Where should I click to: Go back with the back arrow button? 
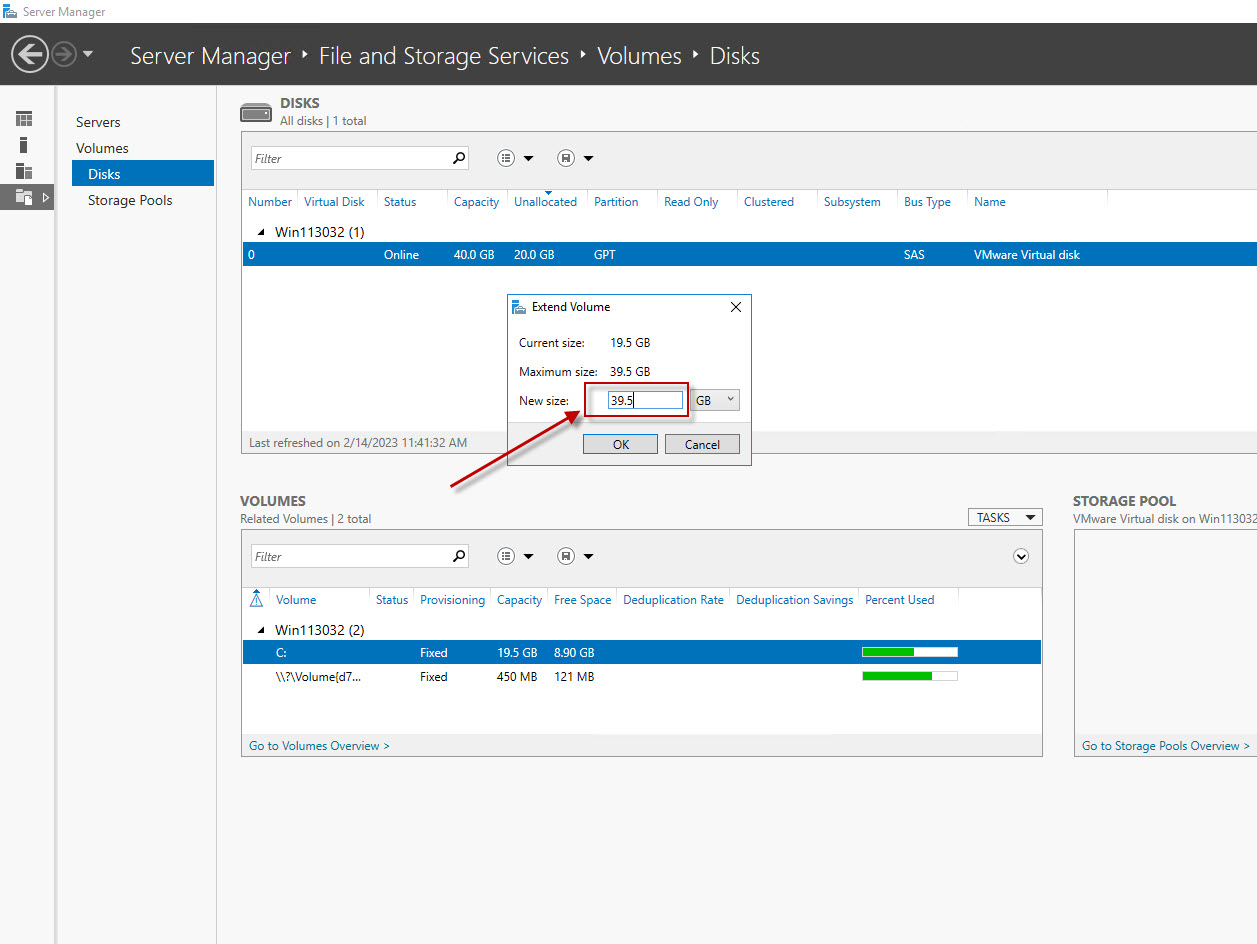[30, 54]
